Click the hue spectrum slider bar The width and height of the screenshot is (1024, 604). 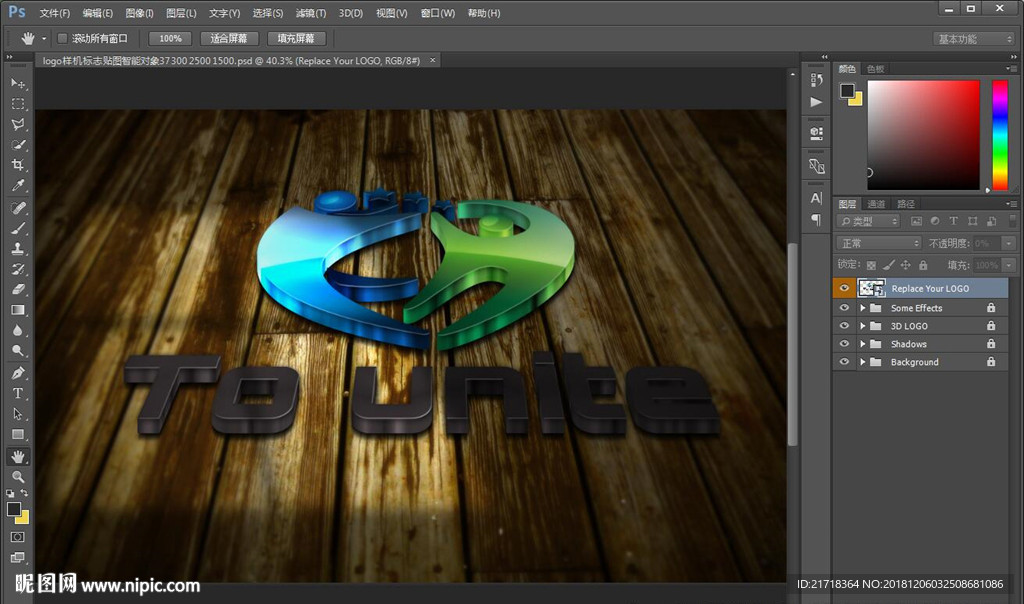[1000, 135]
